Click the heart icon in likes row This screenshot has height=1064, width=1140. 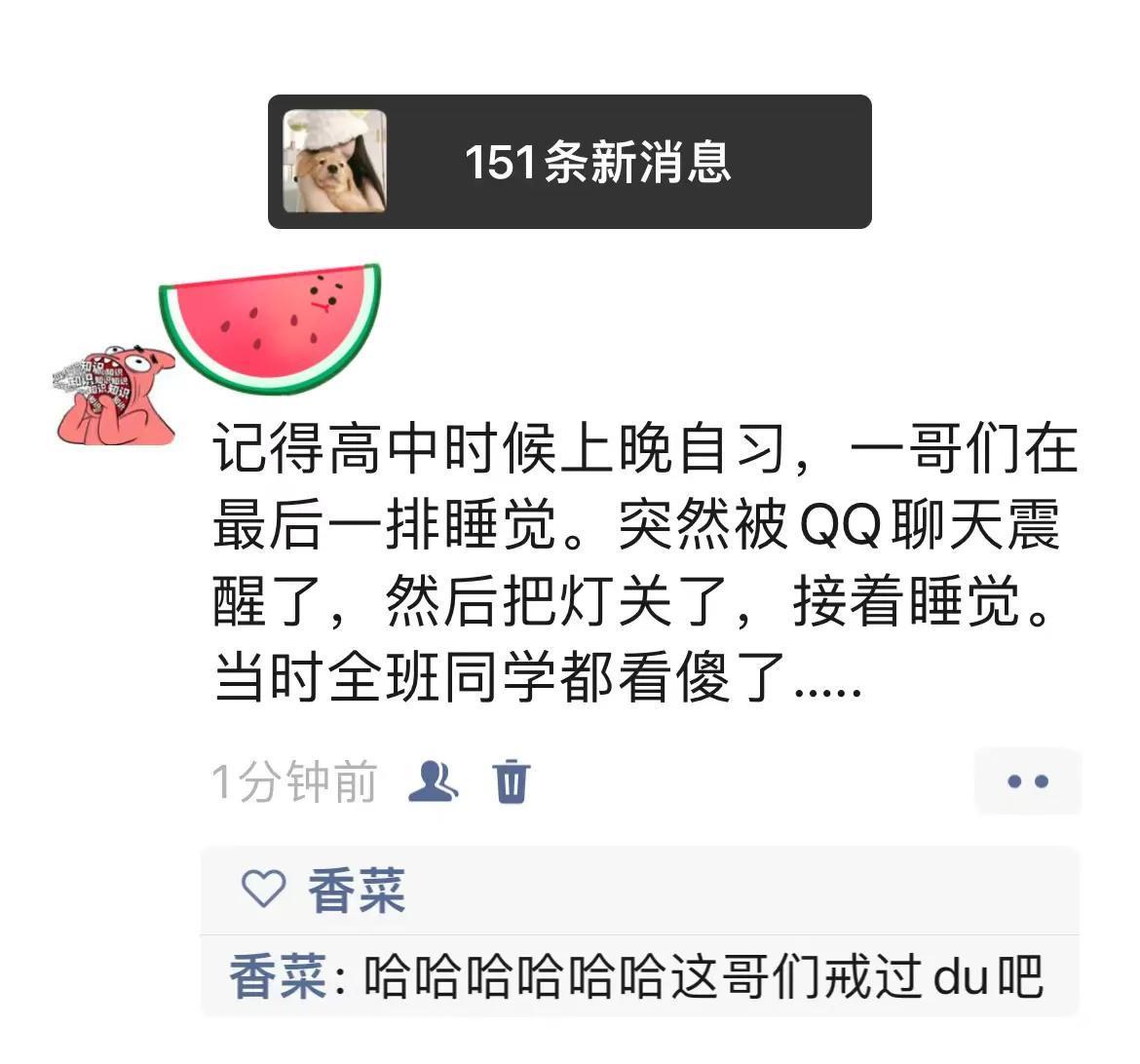[263, 889]
